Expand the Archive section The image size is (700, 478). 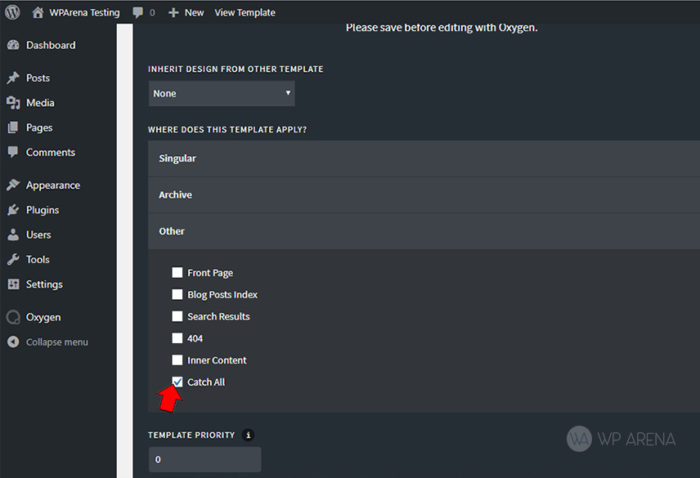pos(424,195)
